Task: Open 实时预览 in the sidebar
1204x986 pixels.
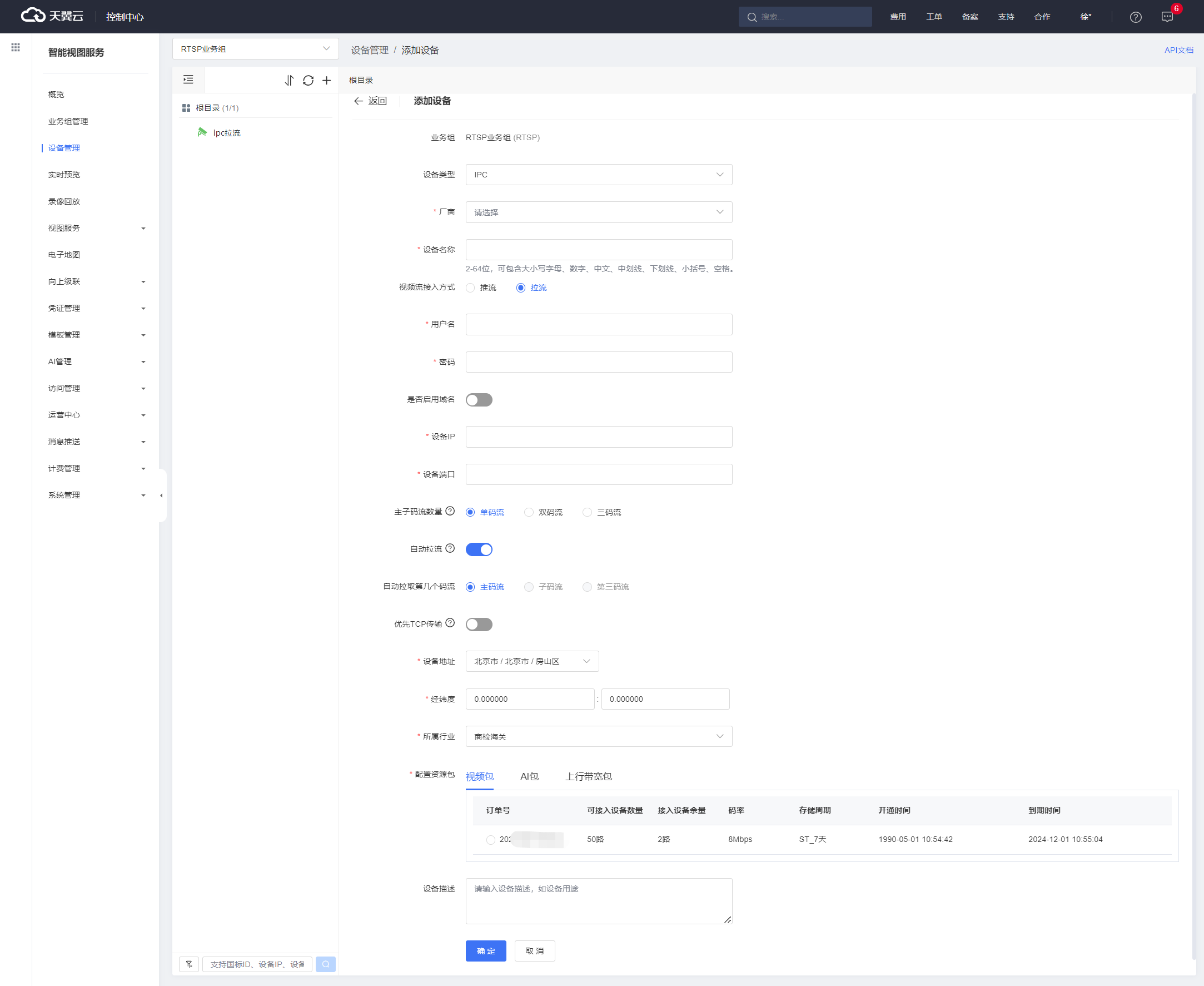Action: (64, 175)
